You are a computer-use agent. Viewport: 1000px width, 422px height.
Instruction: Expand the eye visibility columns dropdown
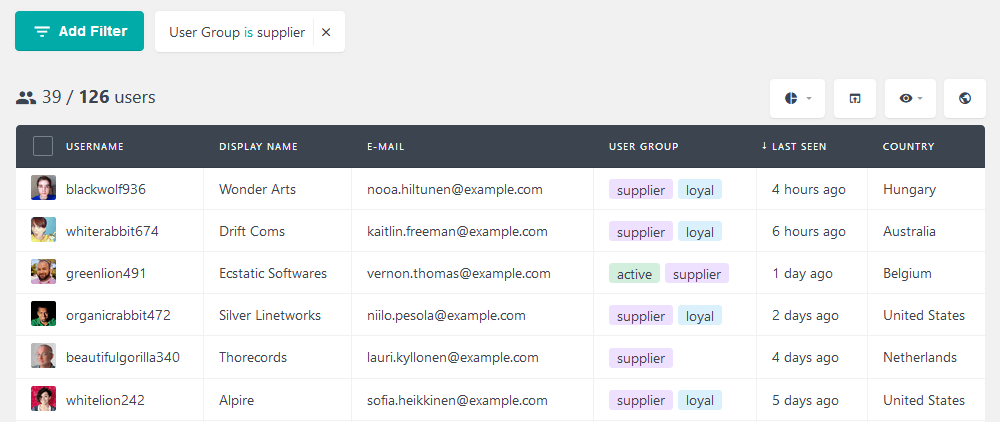[x=910, y=98]
